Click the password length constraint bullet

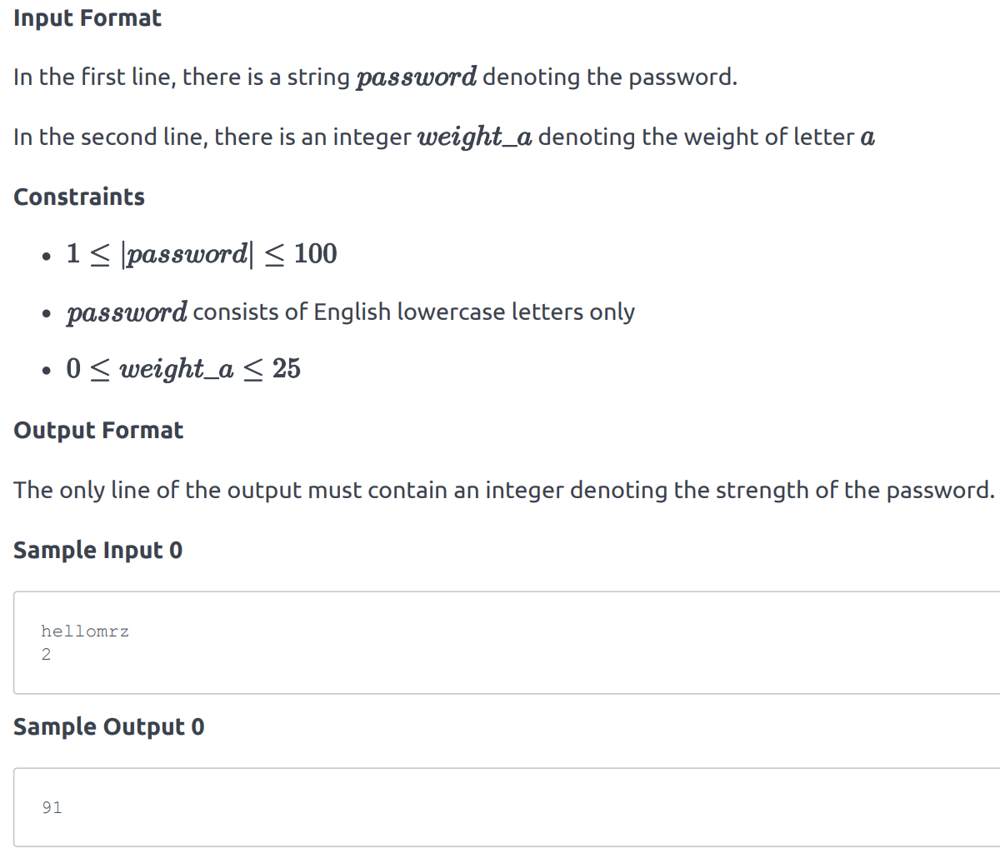(x=201, y=254)
